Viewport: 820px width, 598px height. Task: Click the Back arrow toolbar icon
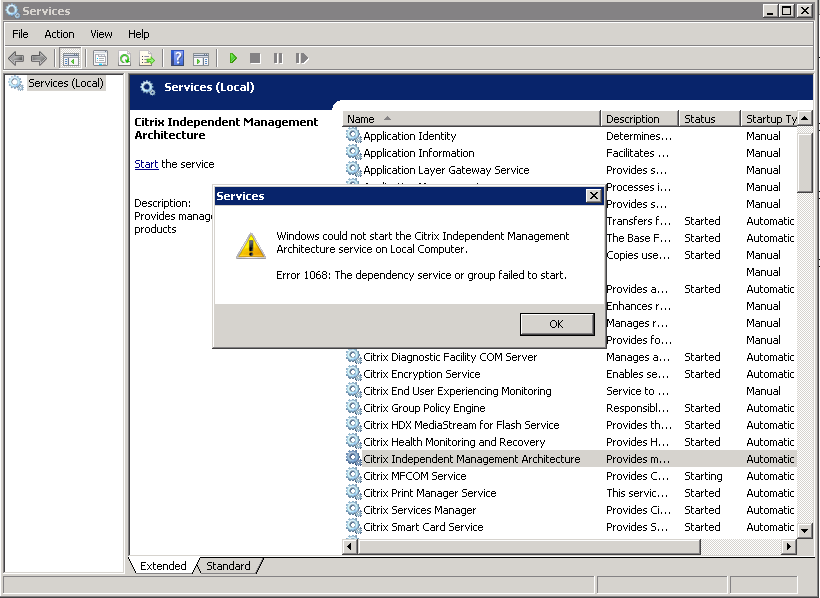(16, 58)
